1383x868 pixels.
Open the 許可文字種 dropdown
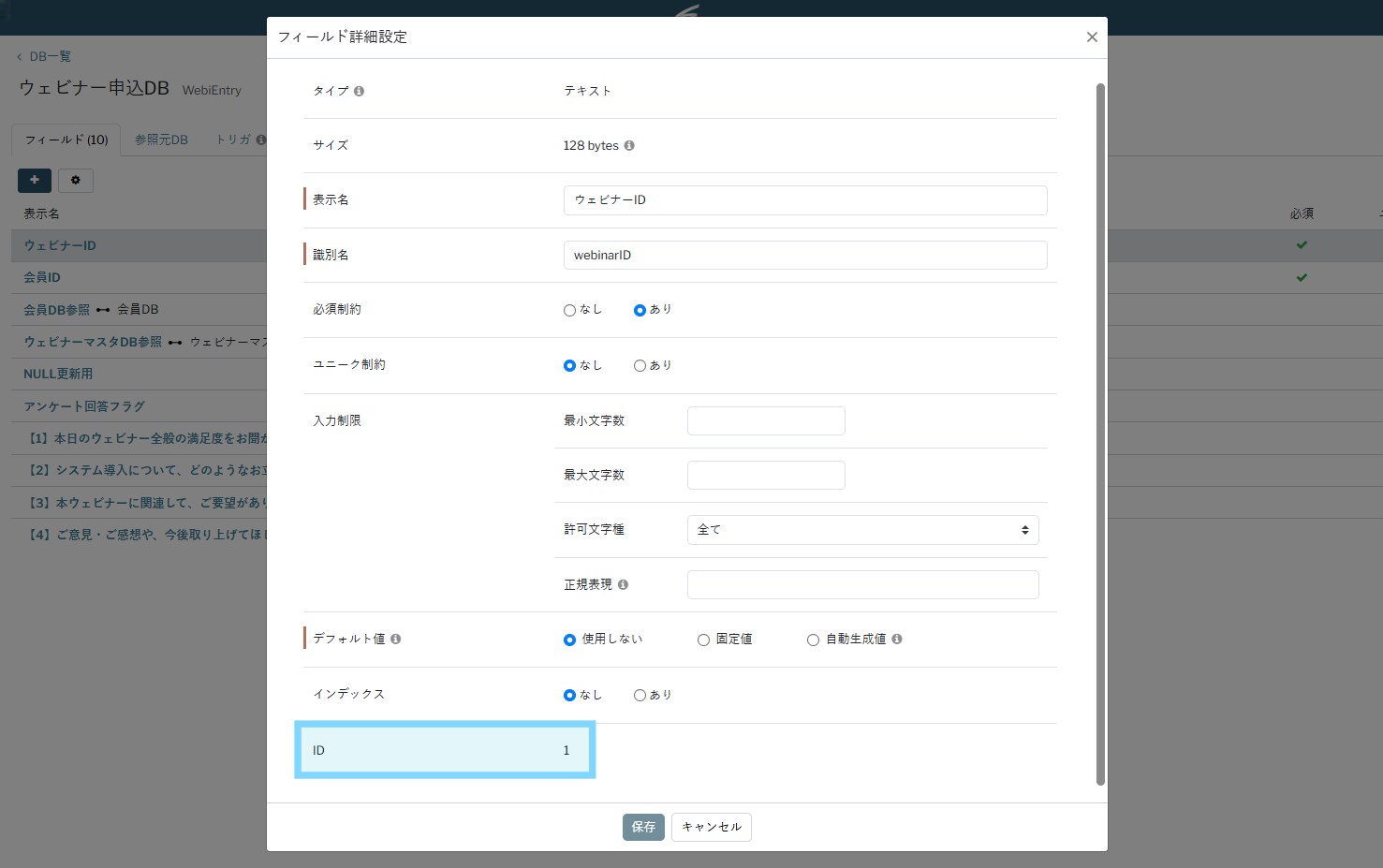coord(862,530)
